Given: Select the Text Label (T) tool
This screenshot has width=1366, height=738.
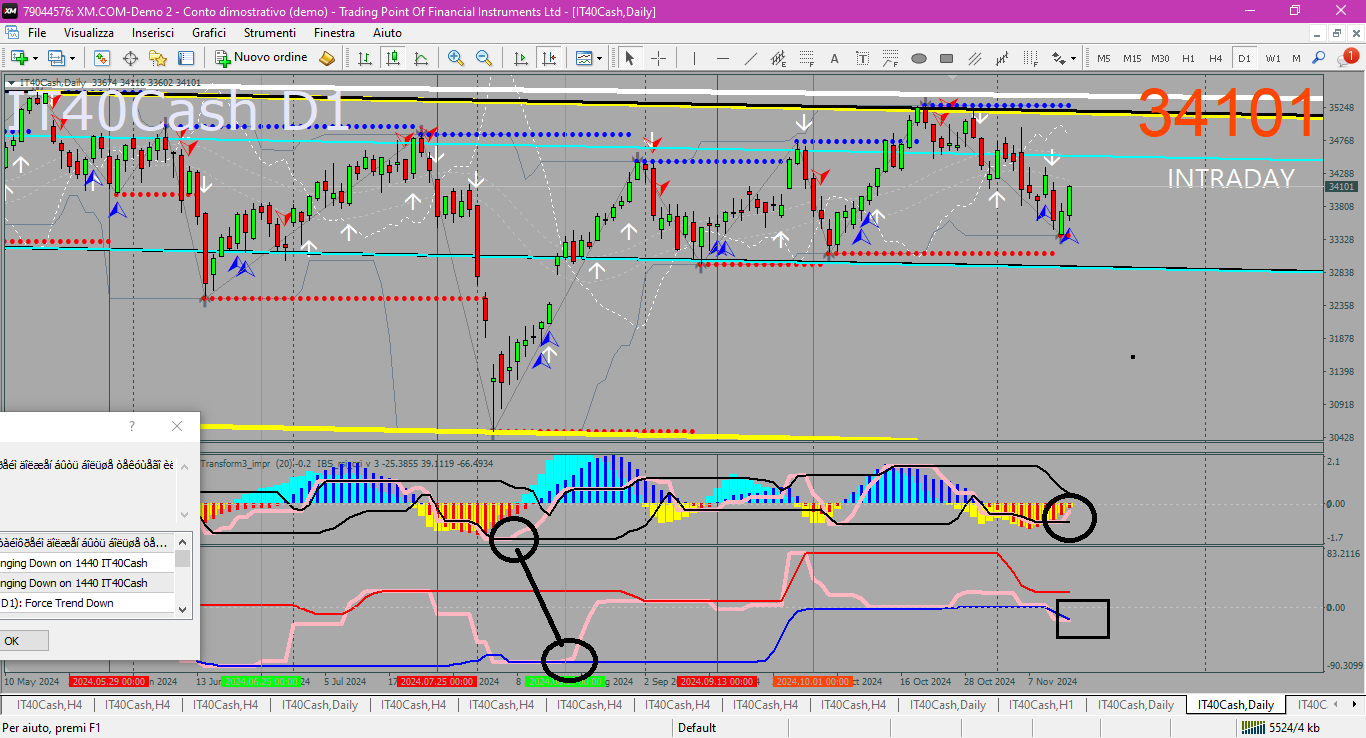Looking at the screenshot, I should coord(862,58).
